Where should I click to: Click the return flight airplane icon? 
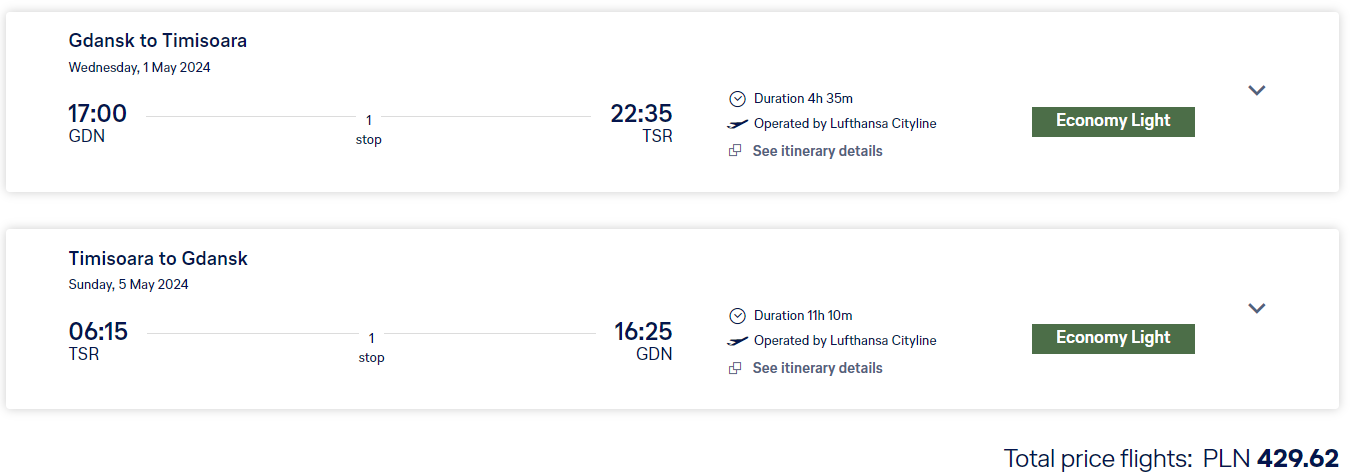737,341
